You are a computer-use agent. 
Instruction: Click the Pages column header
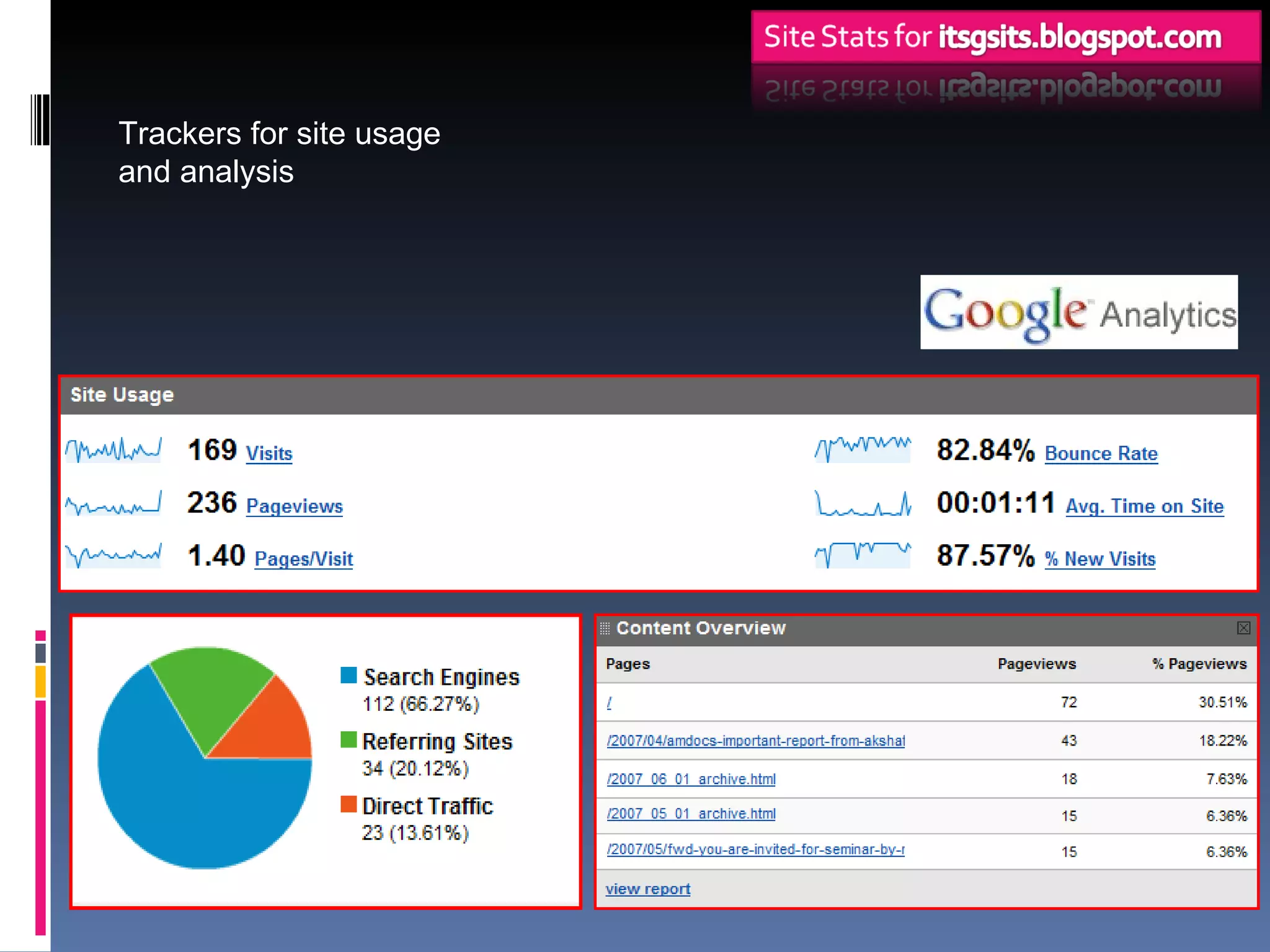click(628, 664)
